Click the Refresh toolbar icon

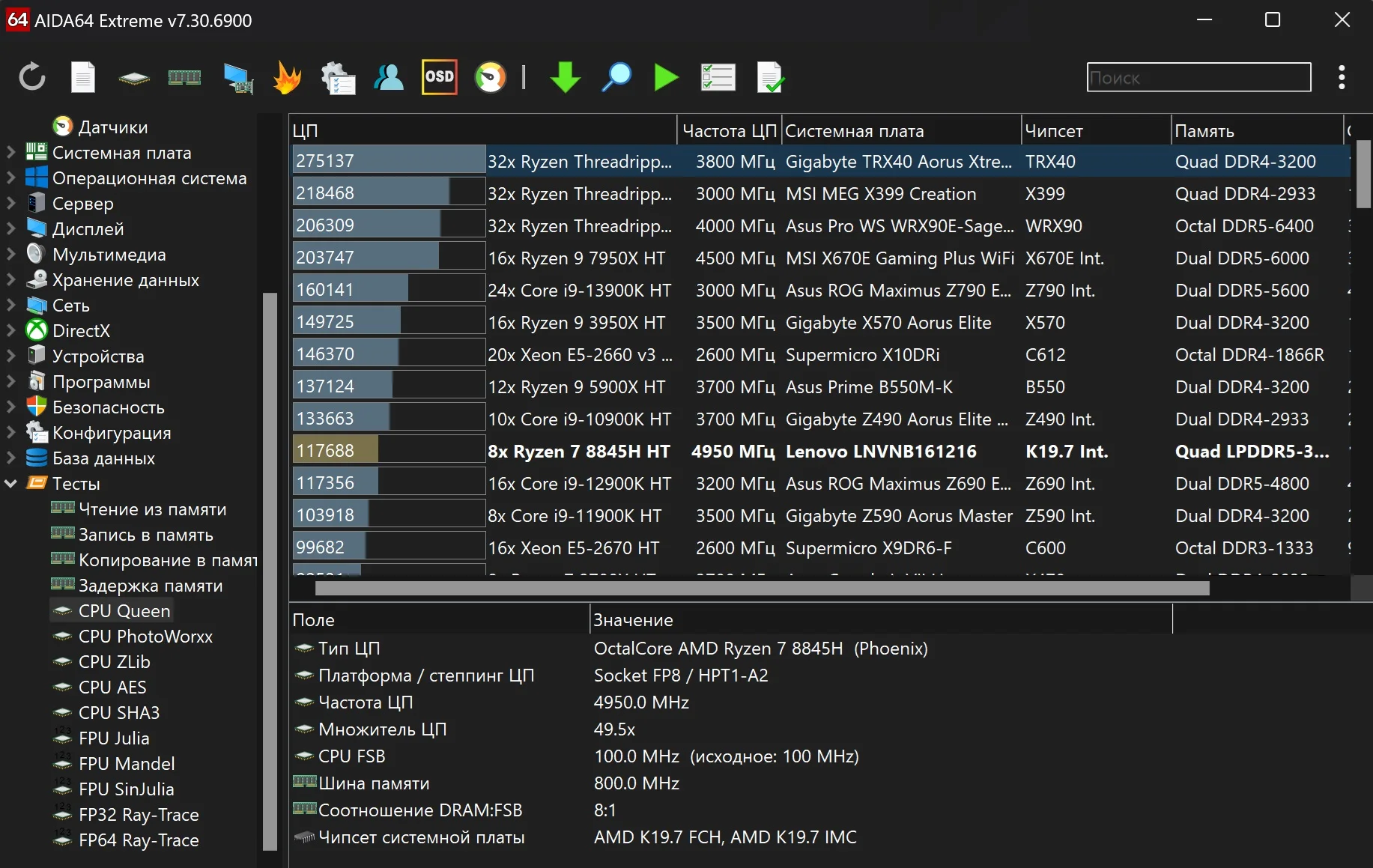32,77
